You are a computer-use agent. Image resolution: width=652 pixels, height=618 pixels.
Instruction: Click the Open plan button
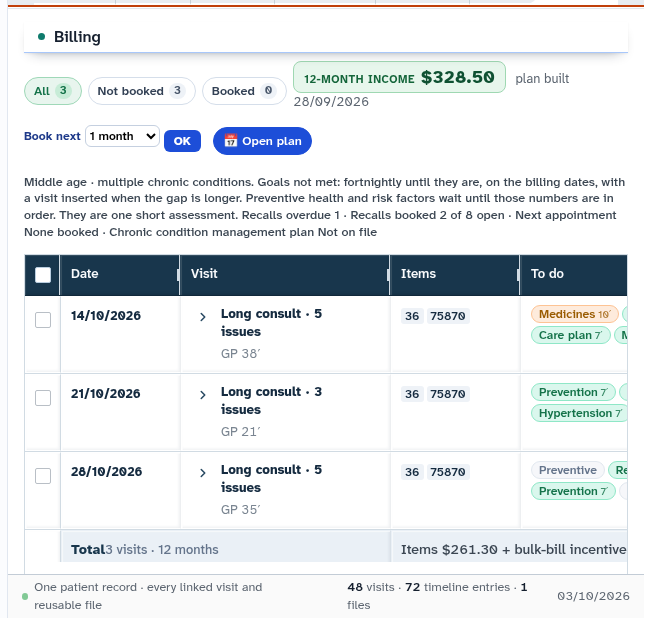tap(262, 141)
